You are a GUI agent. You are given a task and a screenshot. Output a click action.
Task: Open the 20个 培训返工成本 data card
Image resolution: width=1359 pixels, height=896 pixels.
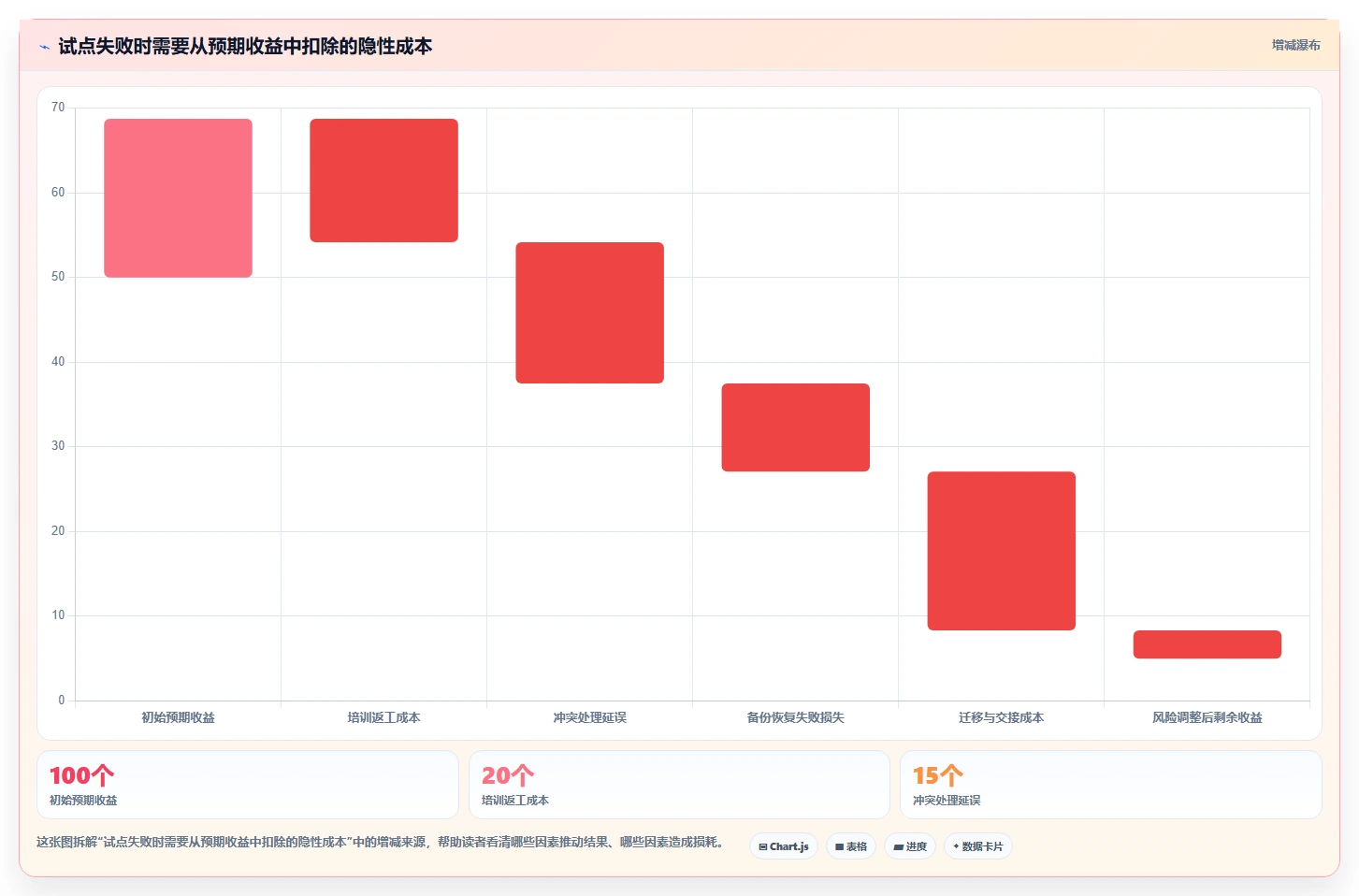679,785
